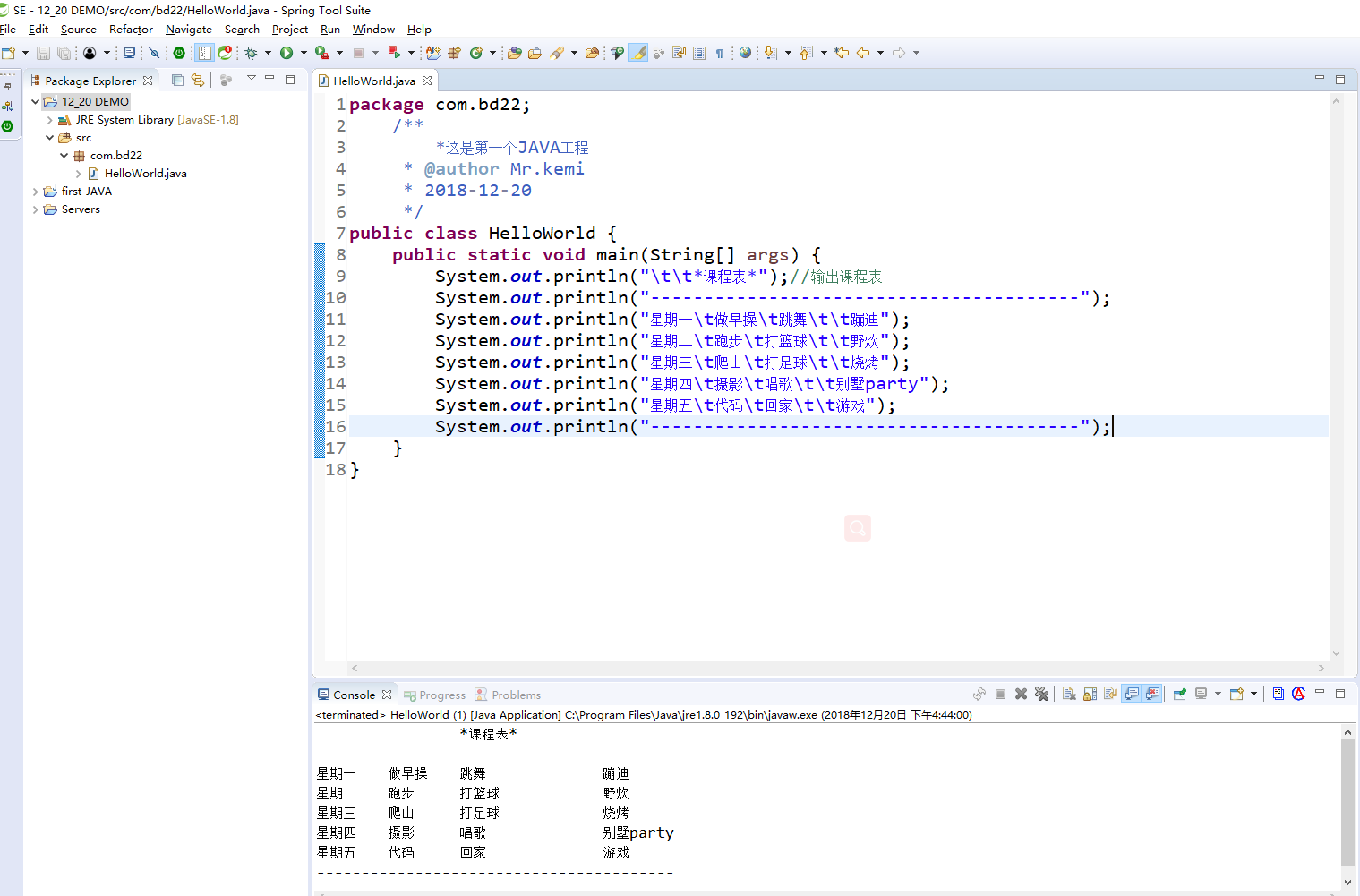1360x896 pixels.
Task: Click the Debug bug icon
Action: [x=252, y=53]
